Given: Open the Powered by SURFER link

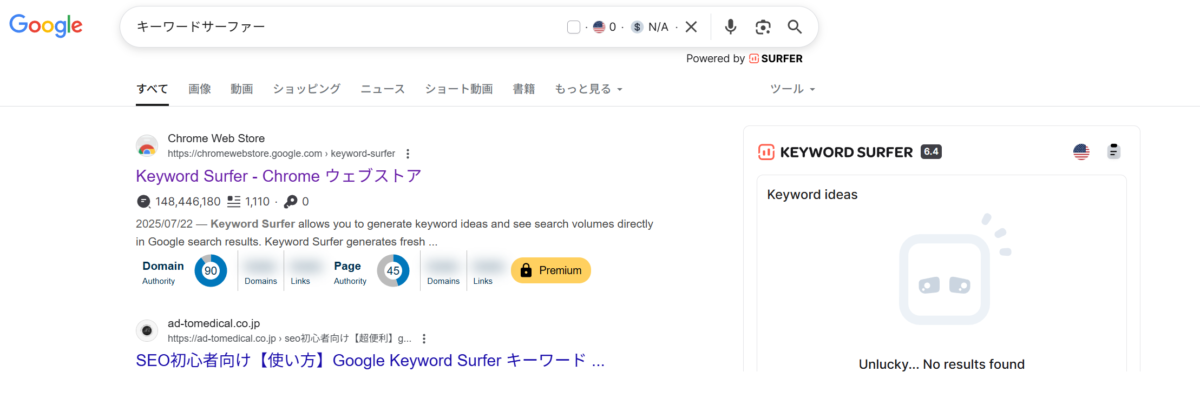Looking at the screenshot, I should click(x=744, y=58).
